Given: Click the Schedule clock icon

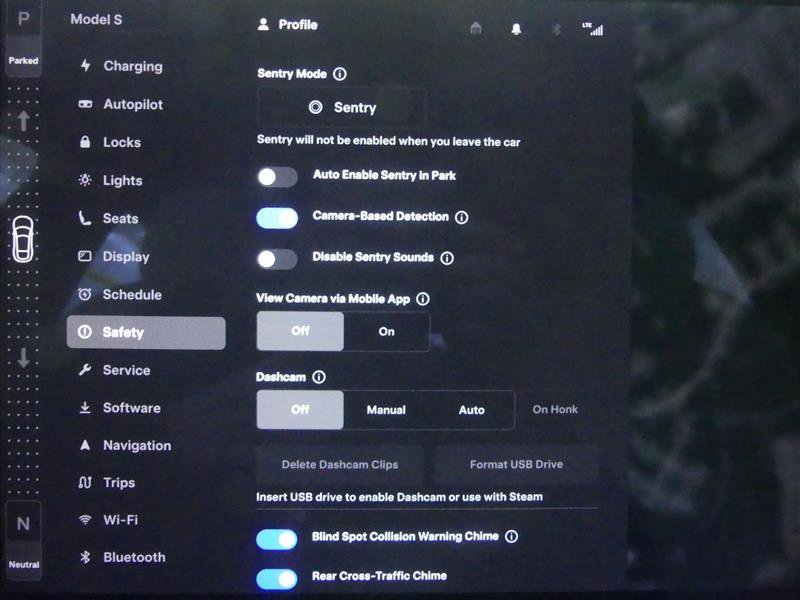Looking at the screenshot, I should (x=85, y=294).
